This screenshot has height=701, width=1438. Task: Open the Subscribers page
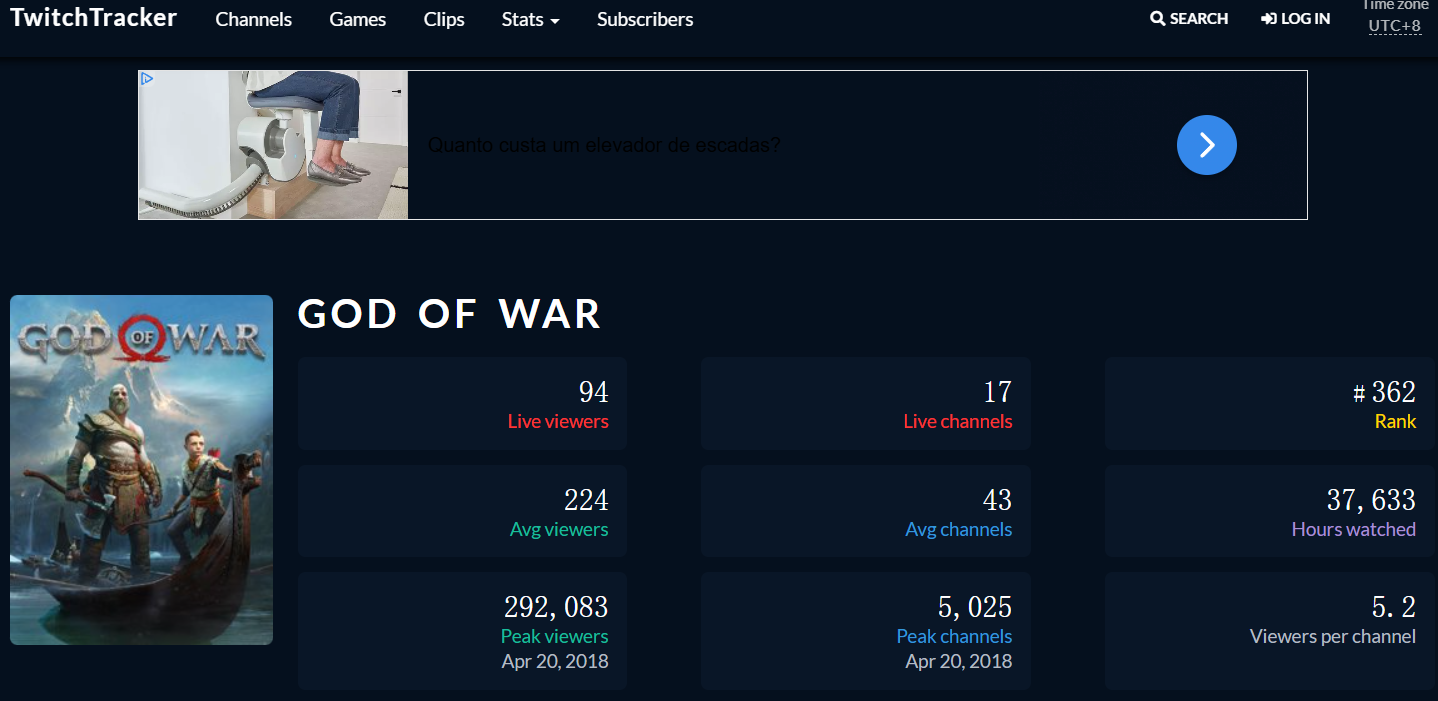click(x=645, y=20)
